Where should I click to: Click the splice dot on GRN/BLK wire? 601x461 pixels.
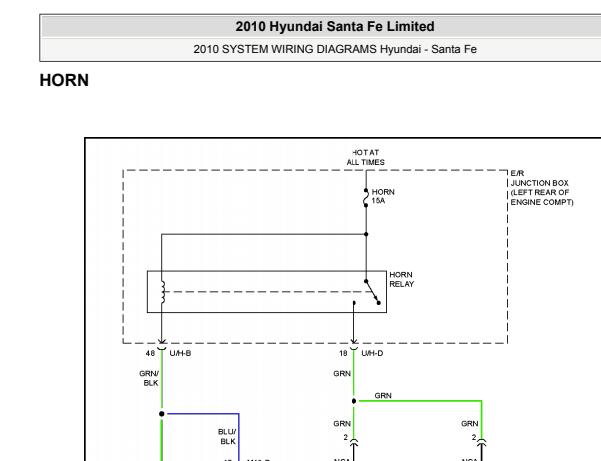point(162,414)
